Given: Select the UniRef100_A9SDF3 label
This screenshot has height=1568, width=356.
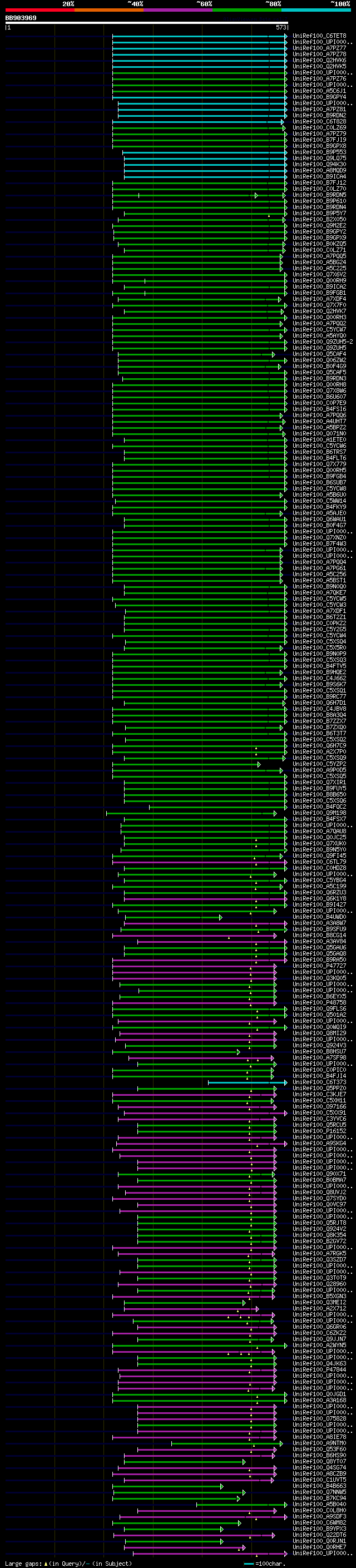Looking at the screenshot, I should point(319,1517).
